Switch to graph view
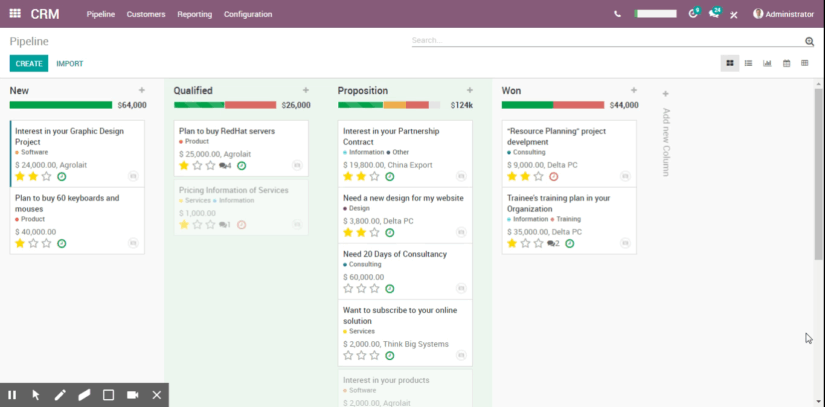 pyautogui.click(x=767, y=63)
